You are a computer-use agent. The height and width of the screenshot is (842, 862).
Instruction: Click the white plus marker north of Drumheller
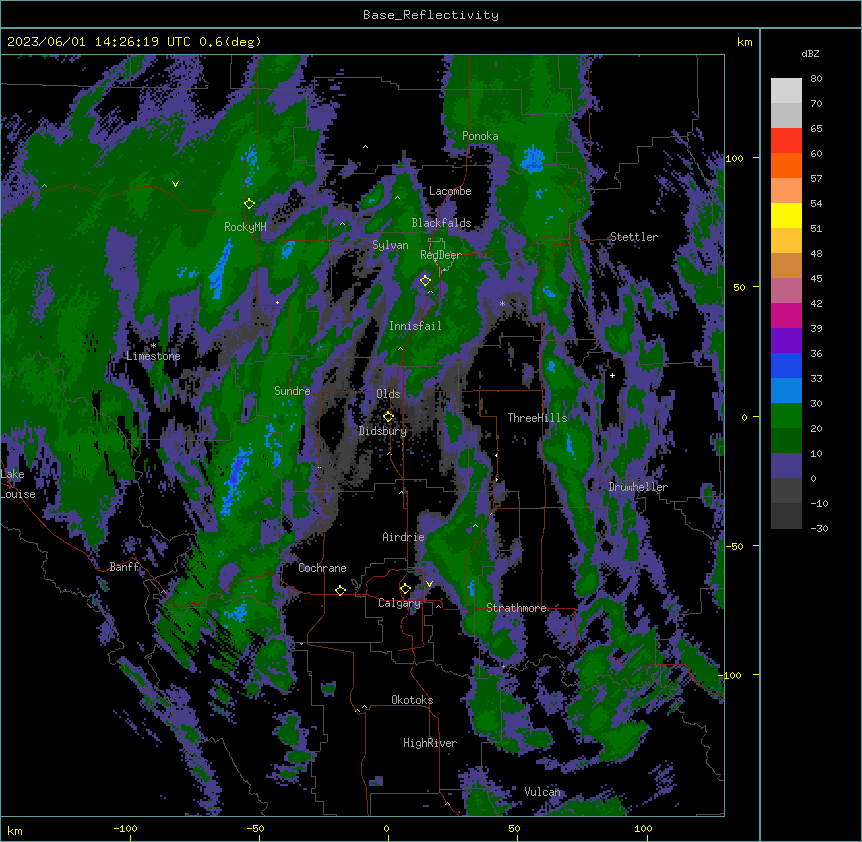612,375
